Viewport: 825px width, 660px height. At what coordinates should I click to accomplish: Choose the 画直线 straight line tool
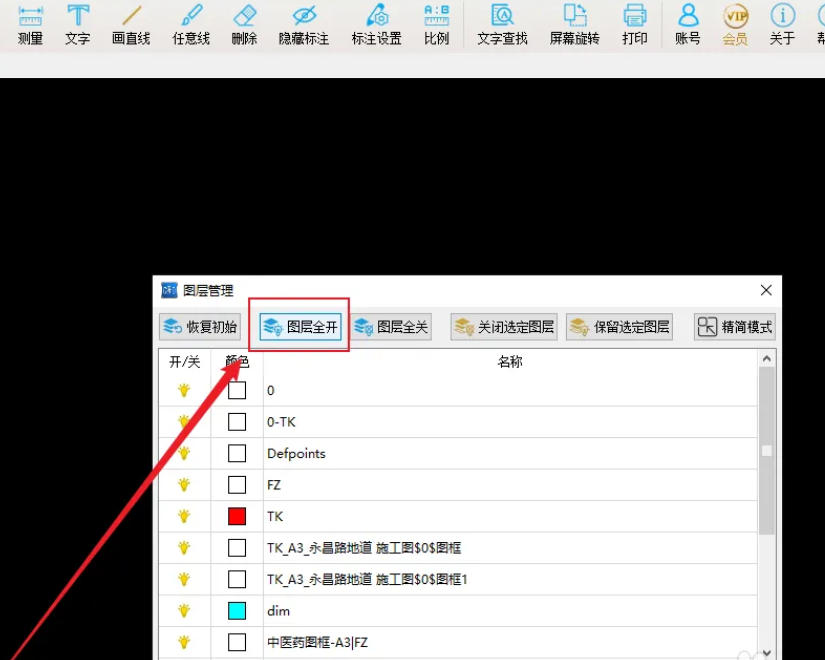(130, 25)
